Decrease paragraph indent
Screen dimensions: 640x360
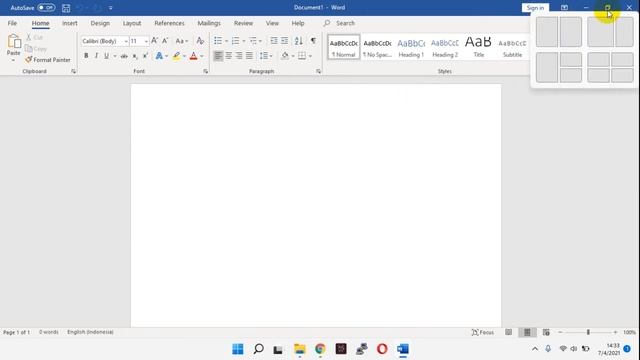click(x=274, y=41)
